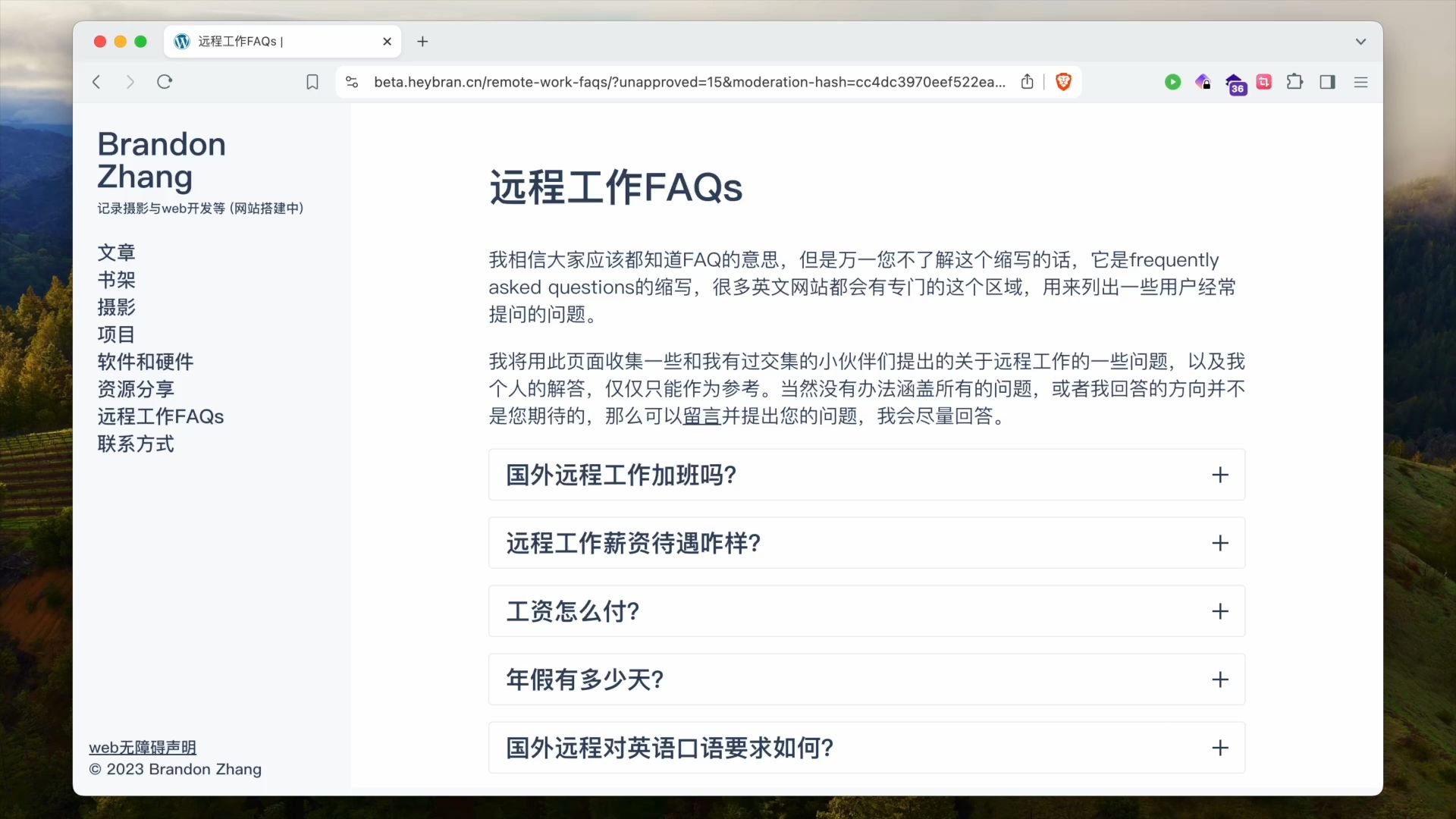Open 软件和硬件 in the sidebar menu

click(145, 362)
